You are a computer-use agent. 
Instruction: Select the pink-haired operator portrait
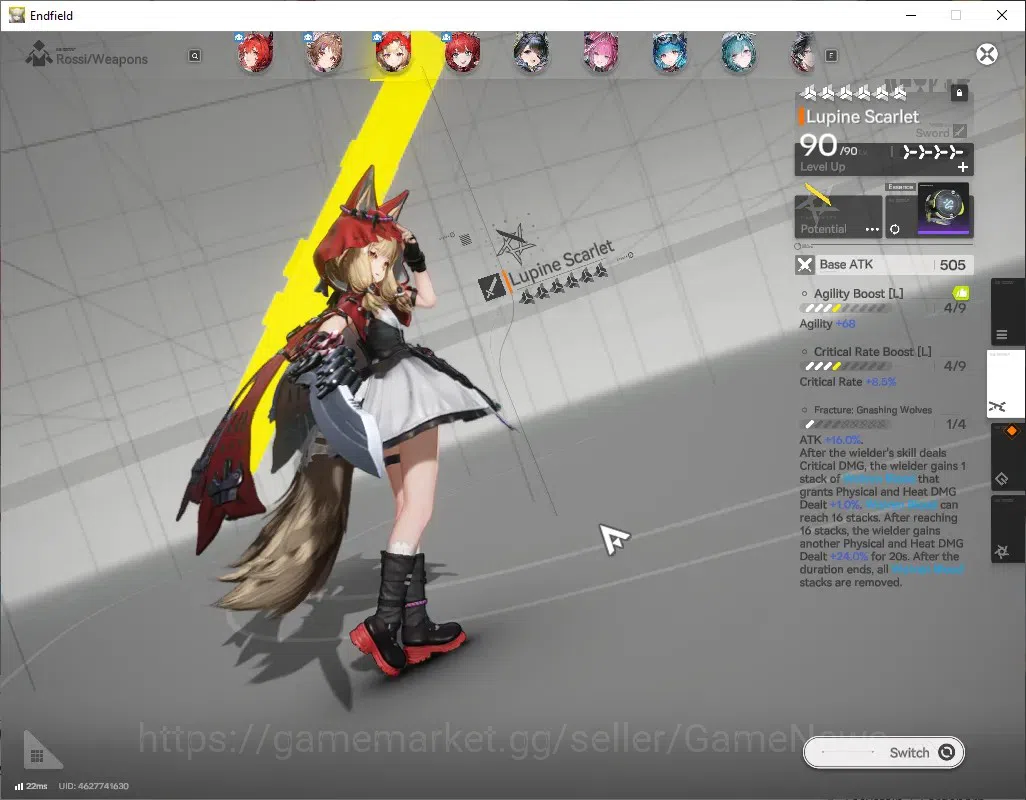(600, 52)
